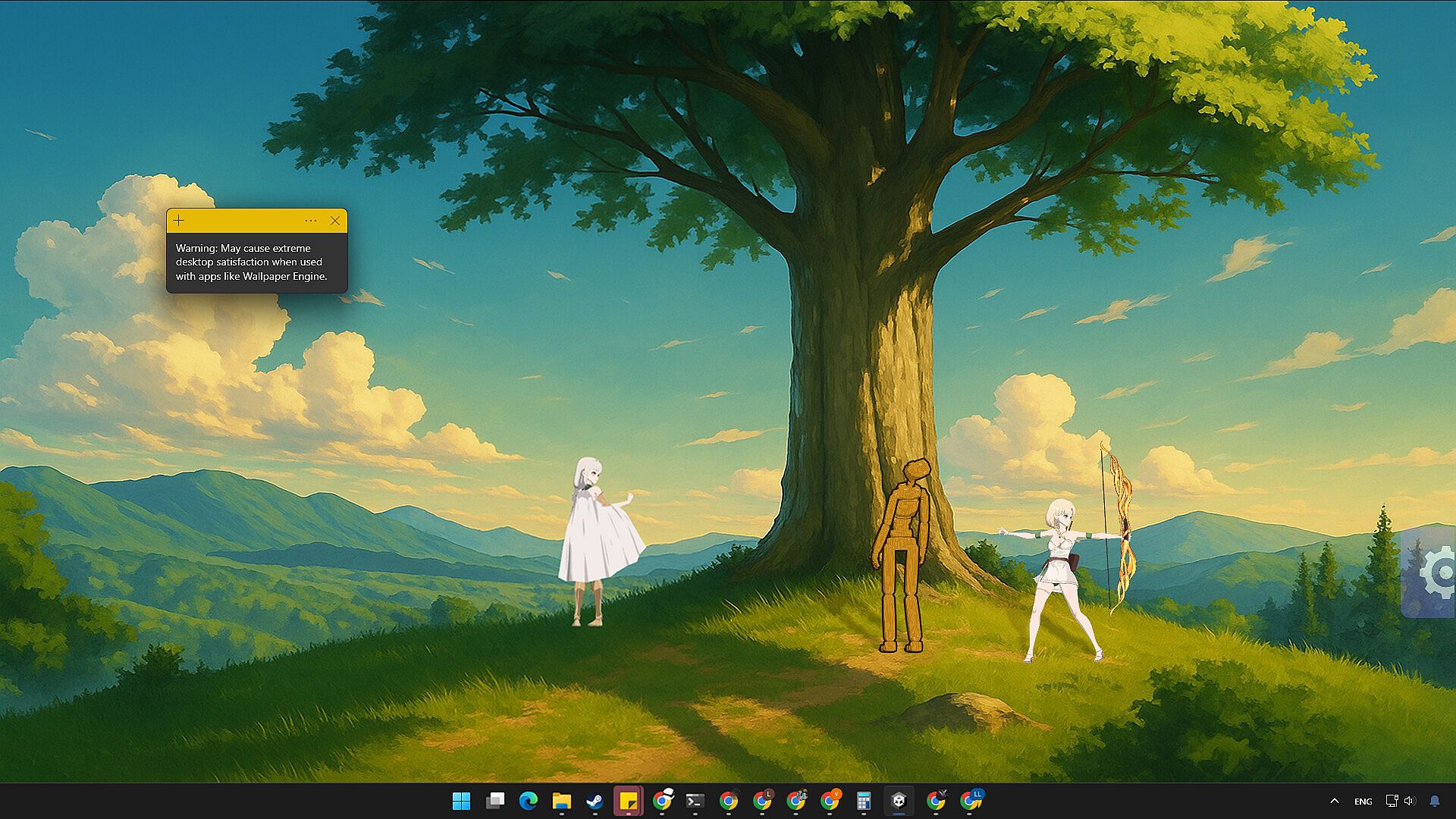Open the Calculator taskbar icon
Screen dimensions: 1456x819
863,801
